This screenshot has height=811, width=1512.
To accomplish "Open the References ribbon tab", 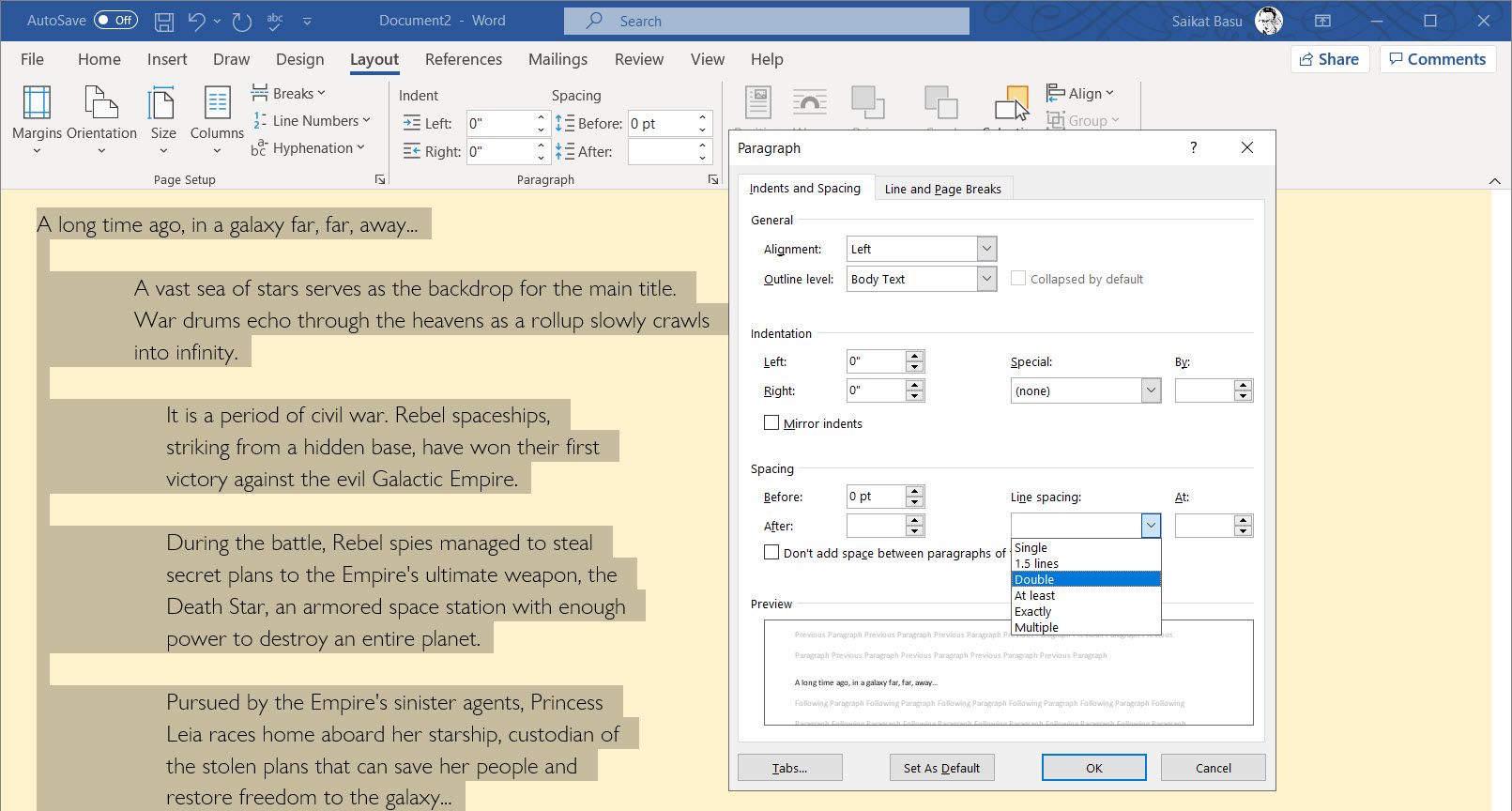I will click(463, 59).
